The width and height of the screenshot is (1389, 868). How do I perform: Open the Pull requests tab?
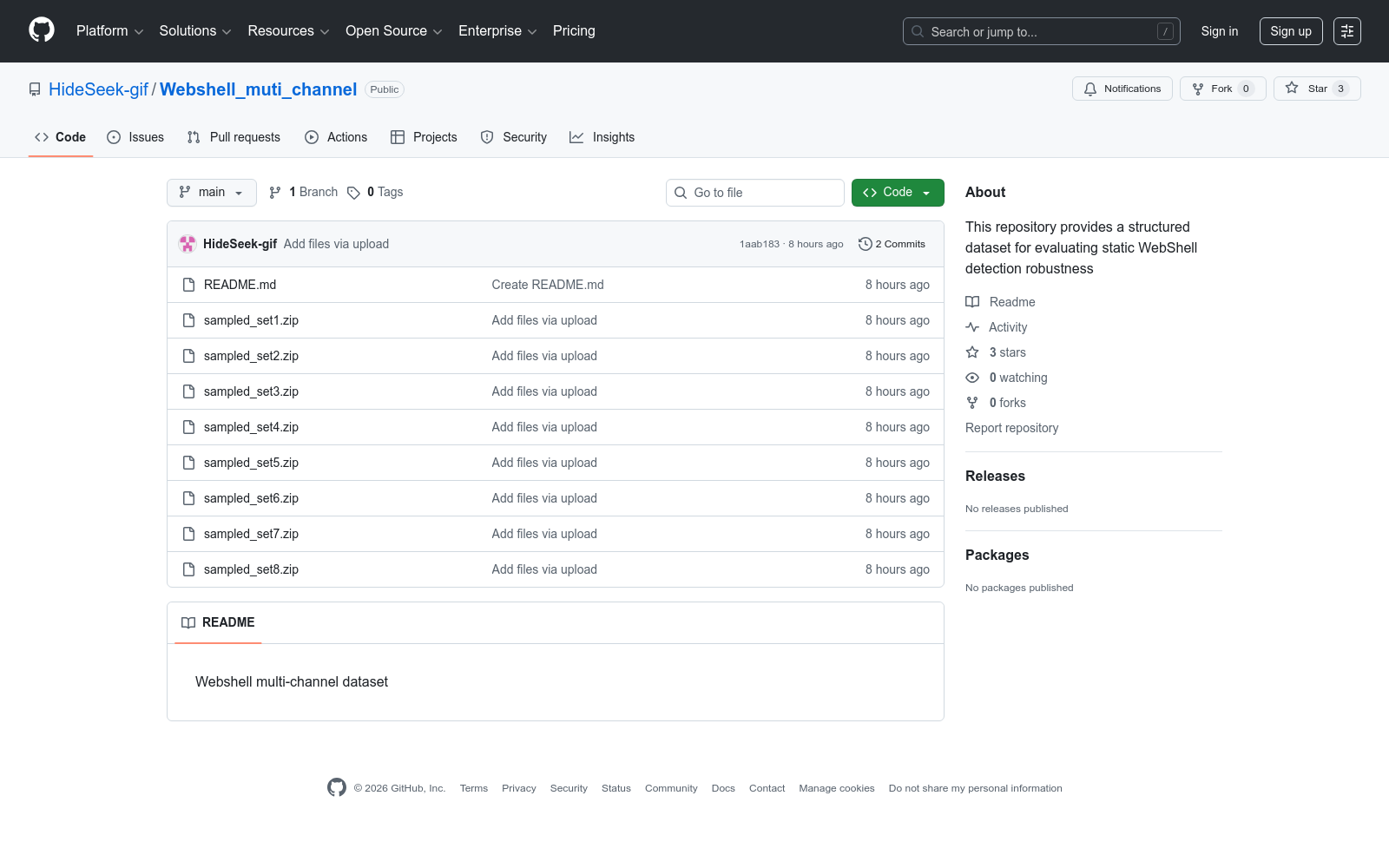coord(234,137)
